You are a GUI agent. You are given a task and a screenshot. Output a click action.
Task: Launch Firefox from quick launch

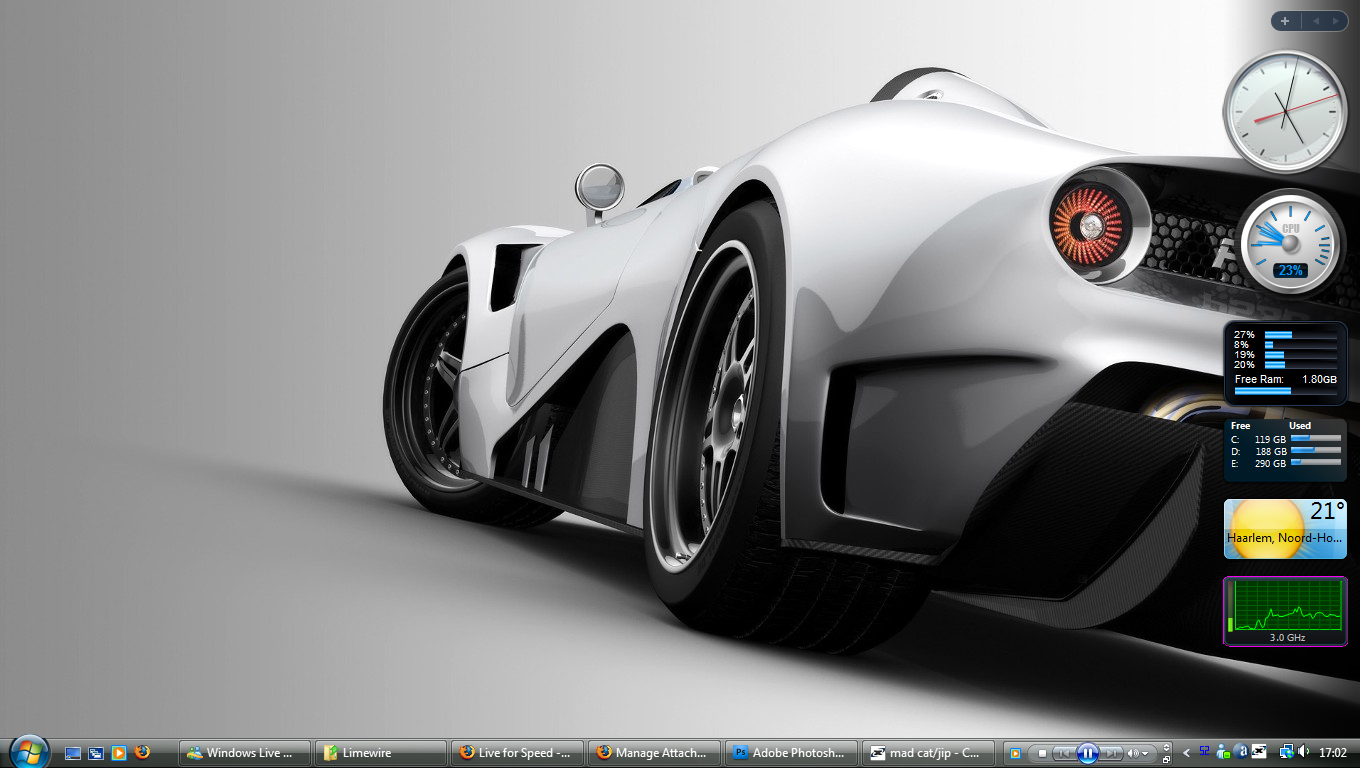142,752
